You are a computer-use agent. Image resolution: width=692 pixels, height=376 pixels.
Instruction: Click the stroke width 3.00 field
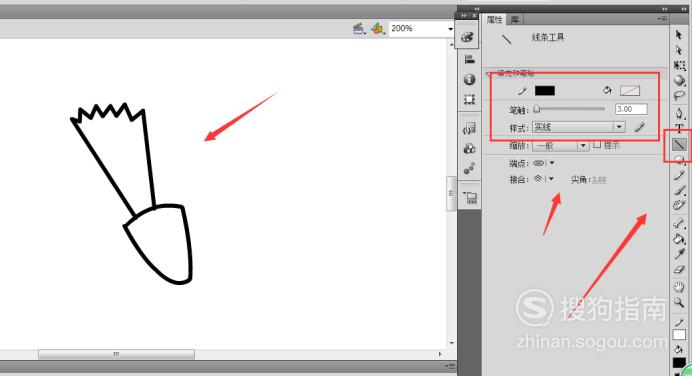coord(631,109)
